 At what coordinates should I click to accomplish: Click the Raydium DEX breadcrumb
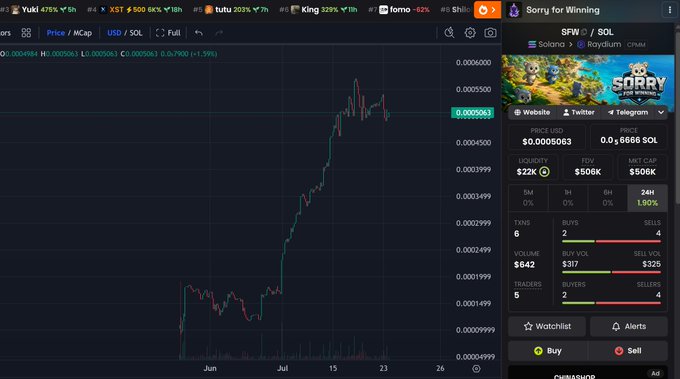pos(599,44)
